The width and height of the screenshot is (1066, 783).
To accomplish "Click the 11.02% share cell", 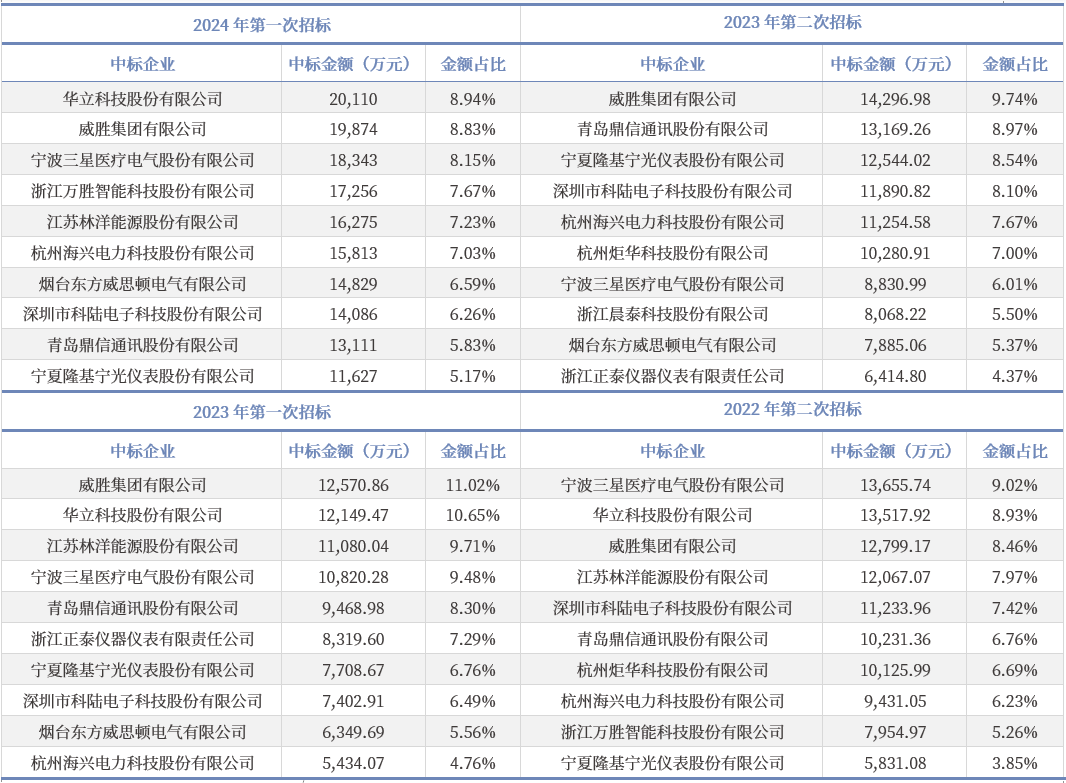I will click(x=472, y=485).
